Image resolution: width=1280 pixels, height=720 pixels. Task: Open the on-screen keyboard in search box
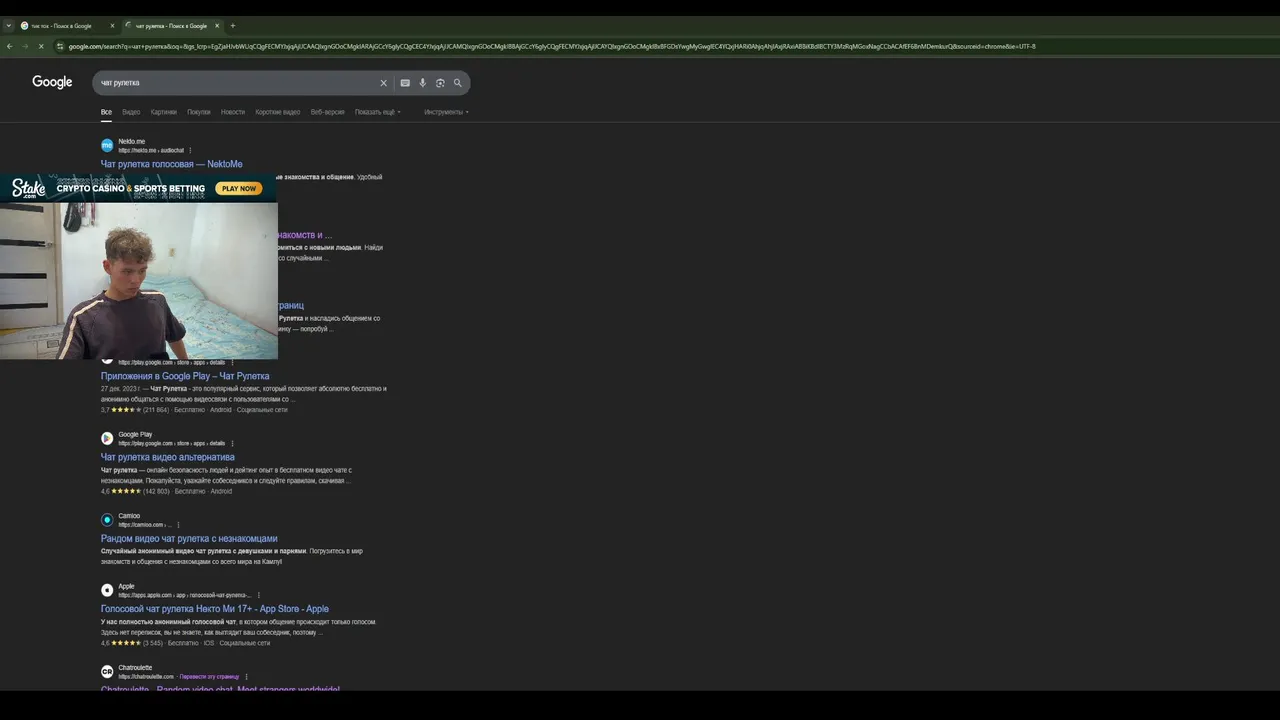405,83
